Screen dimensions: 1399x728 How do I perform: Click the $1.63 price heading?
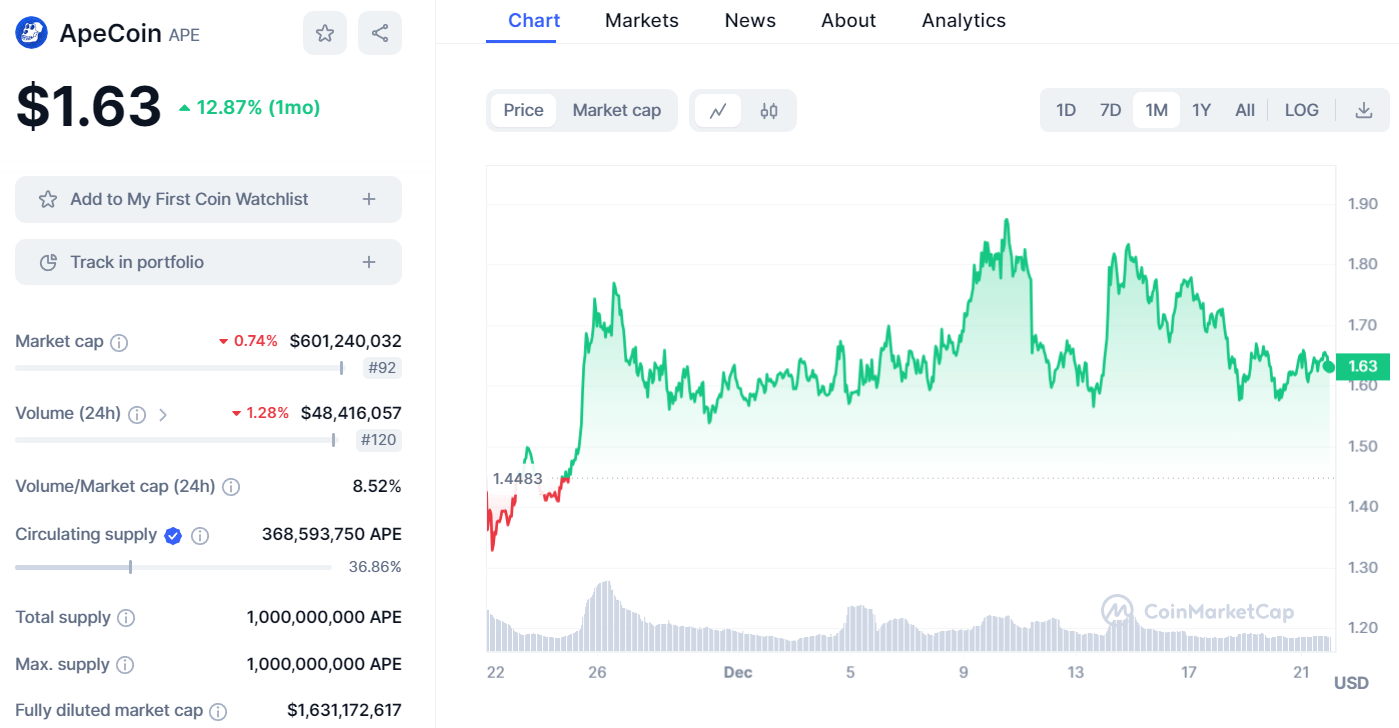(88, 107)
